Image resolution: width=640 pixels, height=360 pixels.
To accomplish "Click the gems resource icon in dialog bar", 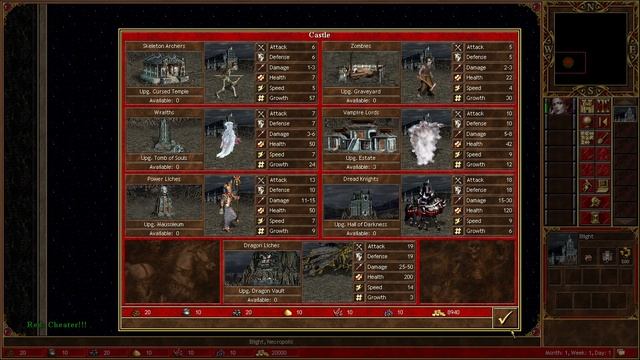I will [388, 313].
